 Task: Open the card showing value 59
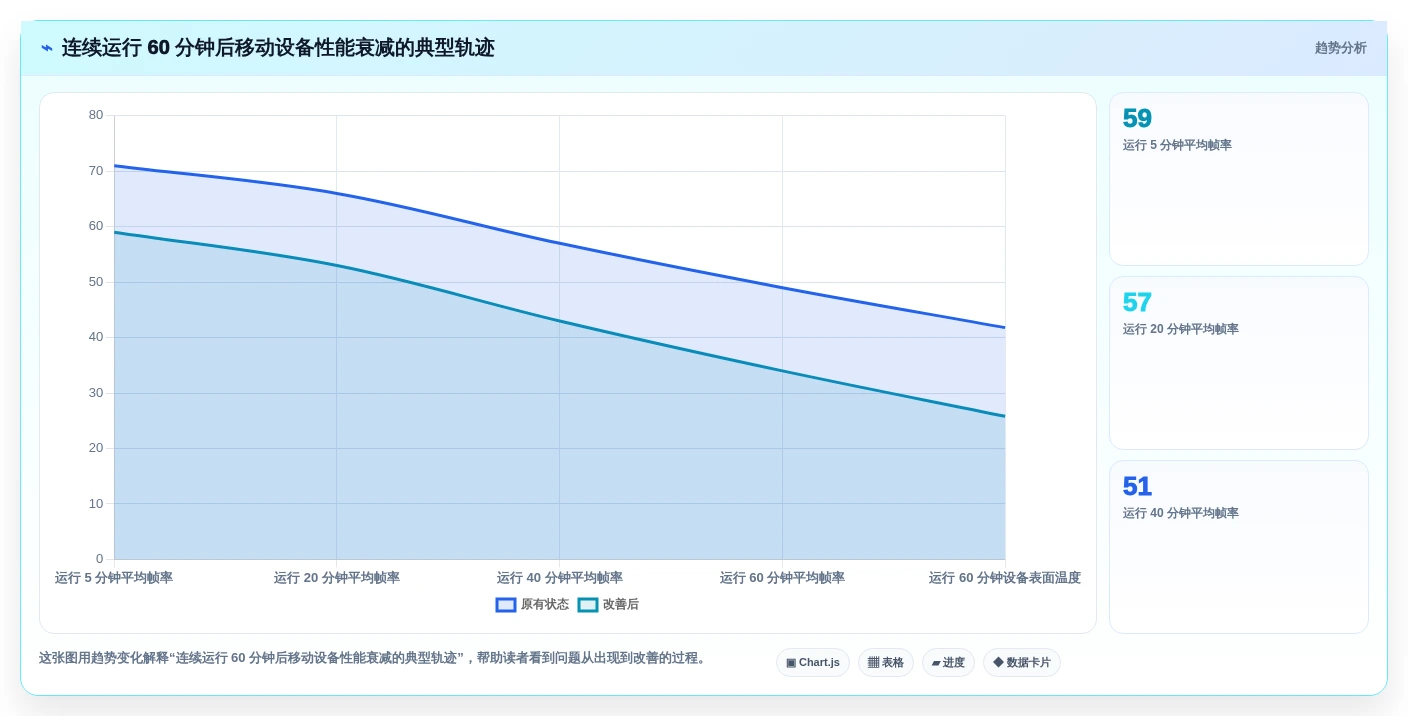(1239, 179)
